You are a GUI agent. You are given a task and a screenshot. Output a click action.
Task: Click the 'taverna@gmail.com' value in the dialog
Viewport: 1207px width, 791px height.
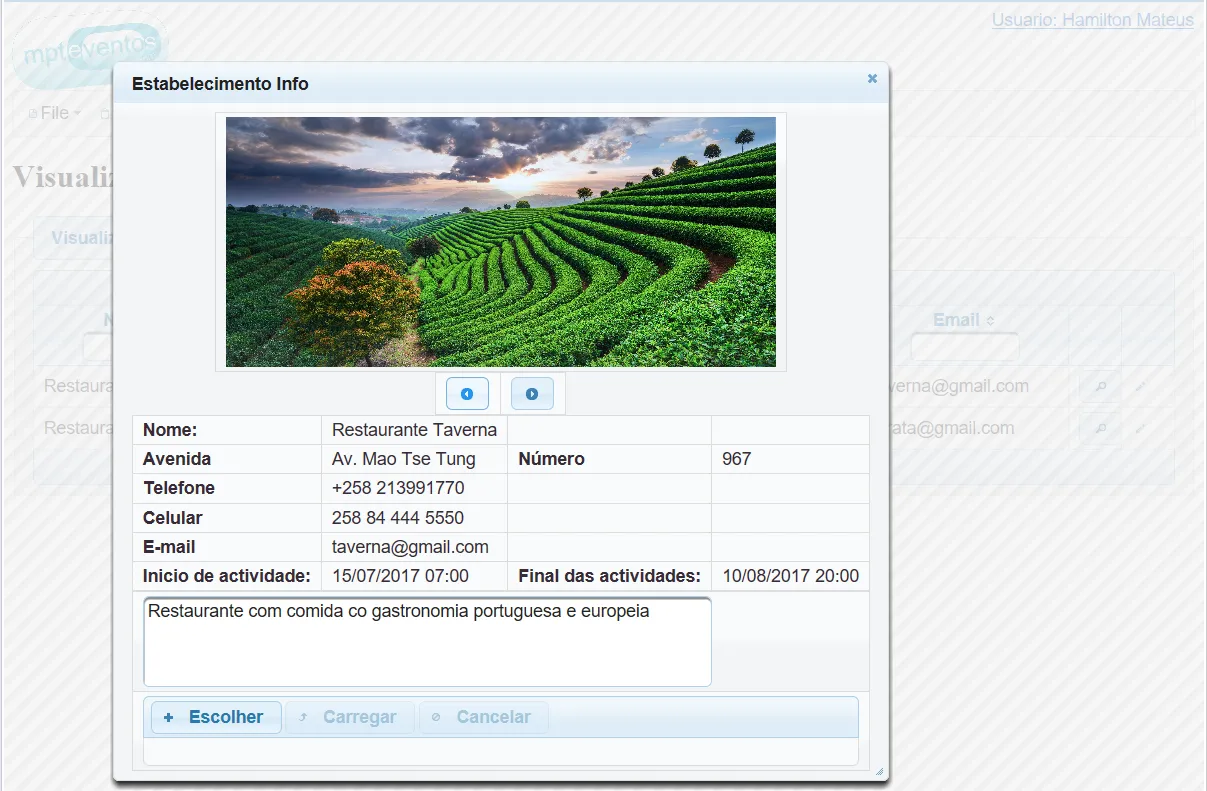pos(410,547)
